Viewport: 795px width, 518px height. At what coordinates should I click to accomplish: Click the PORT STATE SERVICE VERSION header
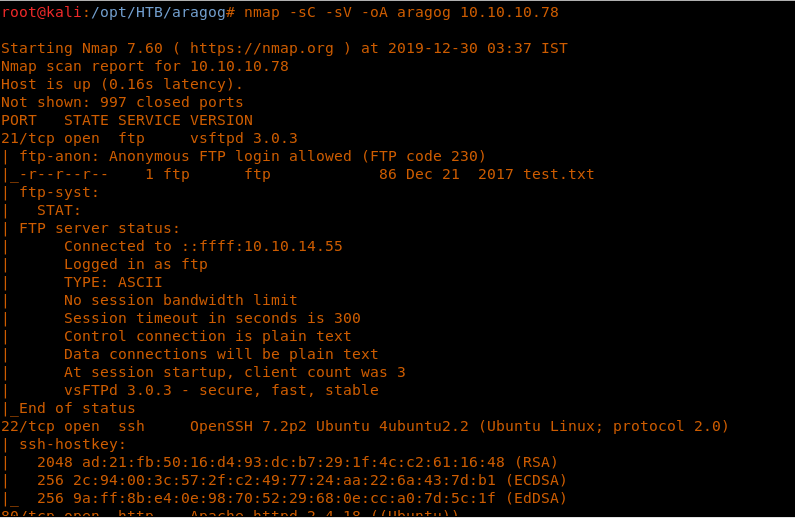pyautogui.click(x=127, y=120)
